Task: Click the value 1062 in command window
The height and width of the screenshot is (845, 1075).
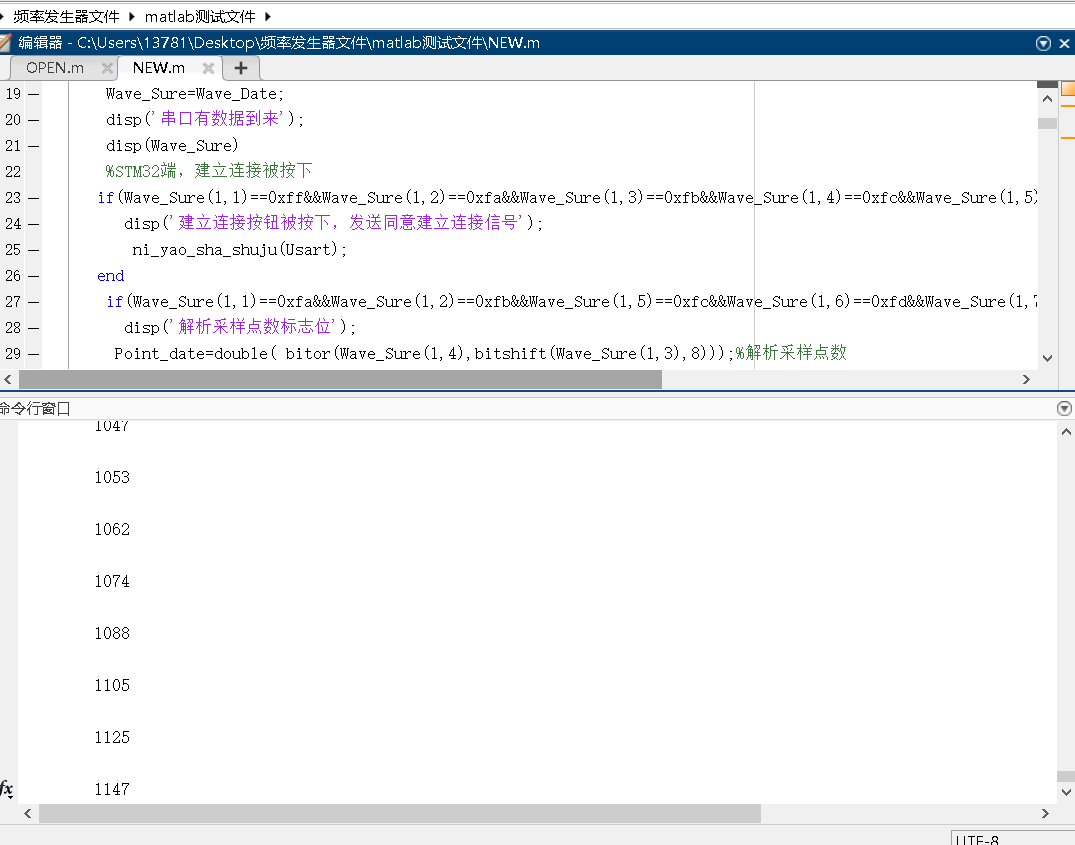Action: pos(112,530)
